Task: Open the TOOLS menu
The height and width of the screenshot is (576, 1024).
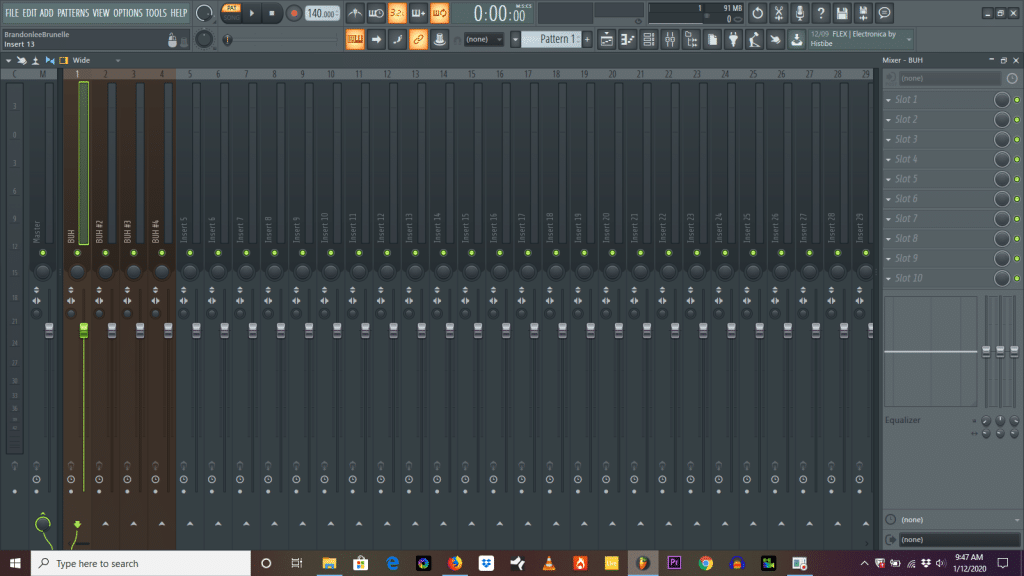Action: click(156, 13)
